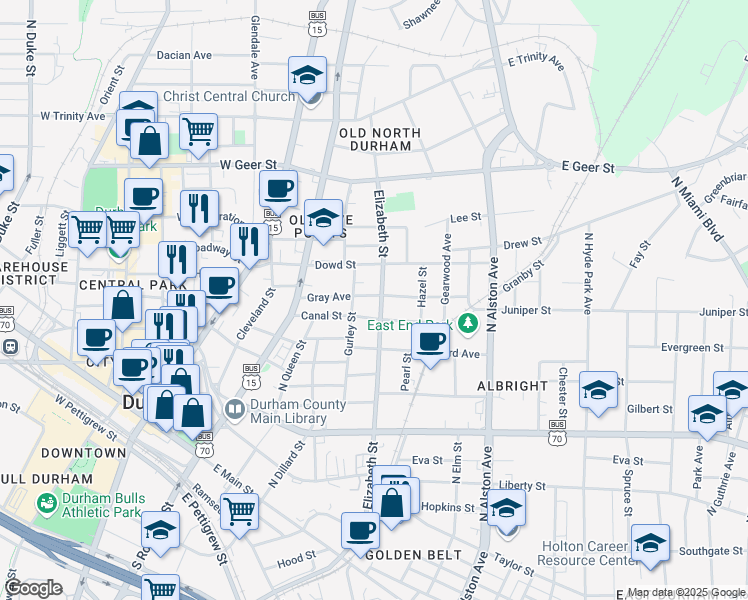Click the transit station icon near US 70
The height and width of the screenshot is (600, 748).
tap(10, 346)
